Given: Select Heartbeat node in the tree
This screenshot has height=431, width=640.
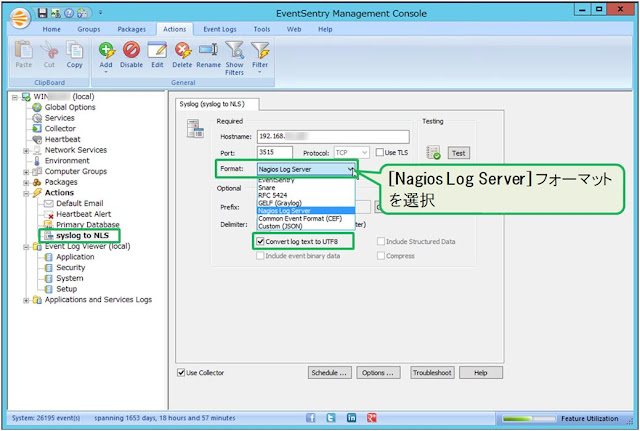Looking at the screenshot, I should pyautogui.click(x=62, y=139).
